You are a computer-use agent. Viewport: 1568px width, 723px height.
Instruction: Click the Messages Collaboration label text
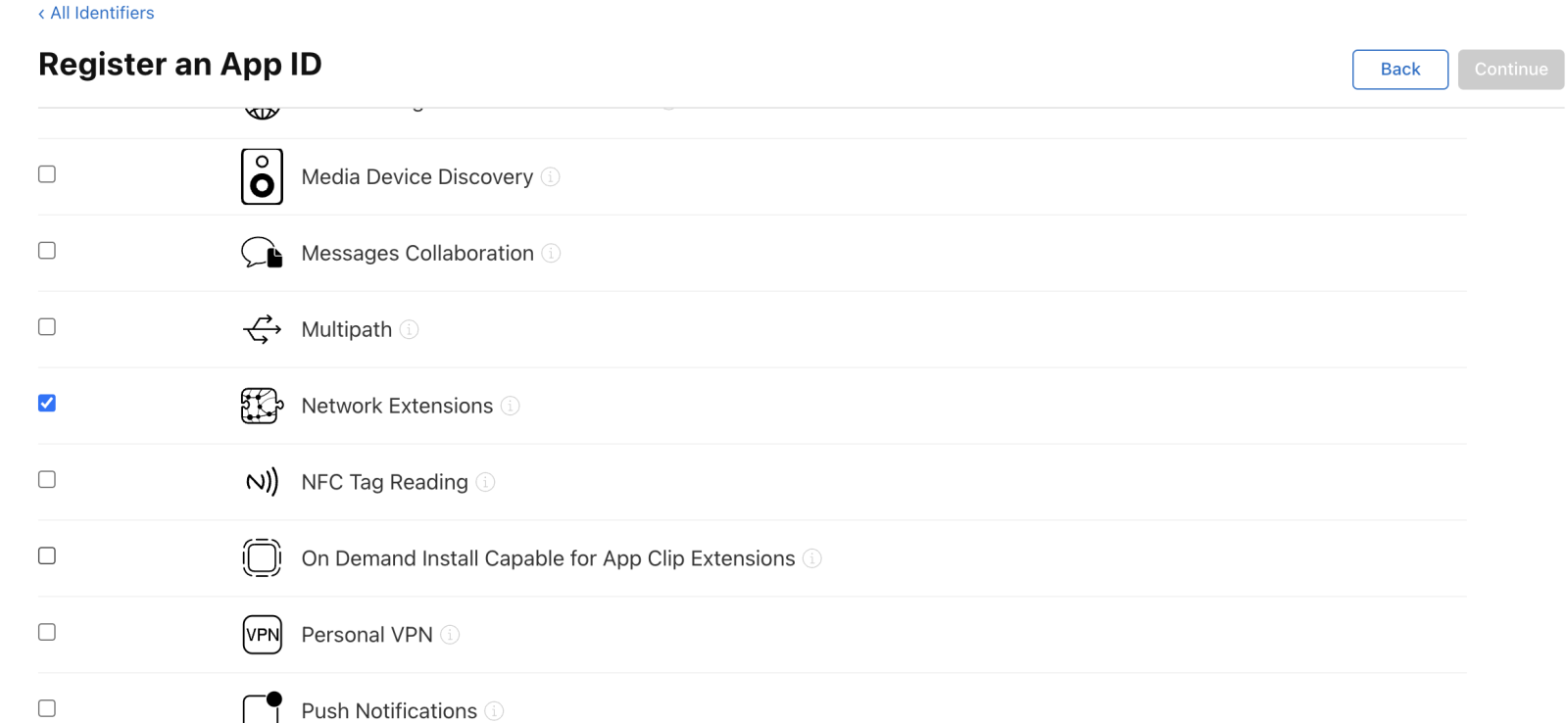(x=417, y=253)
